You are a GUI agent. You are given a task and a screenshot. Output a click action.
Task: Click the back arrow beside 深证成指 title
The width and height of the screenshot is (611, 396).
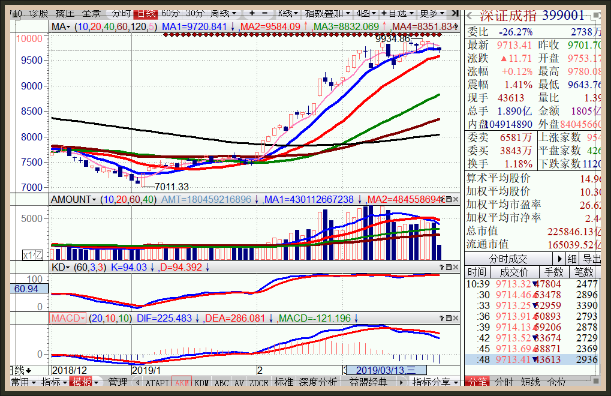(x=470, y=16)
